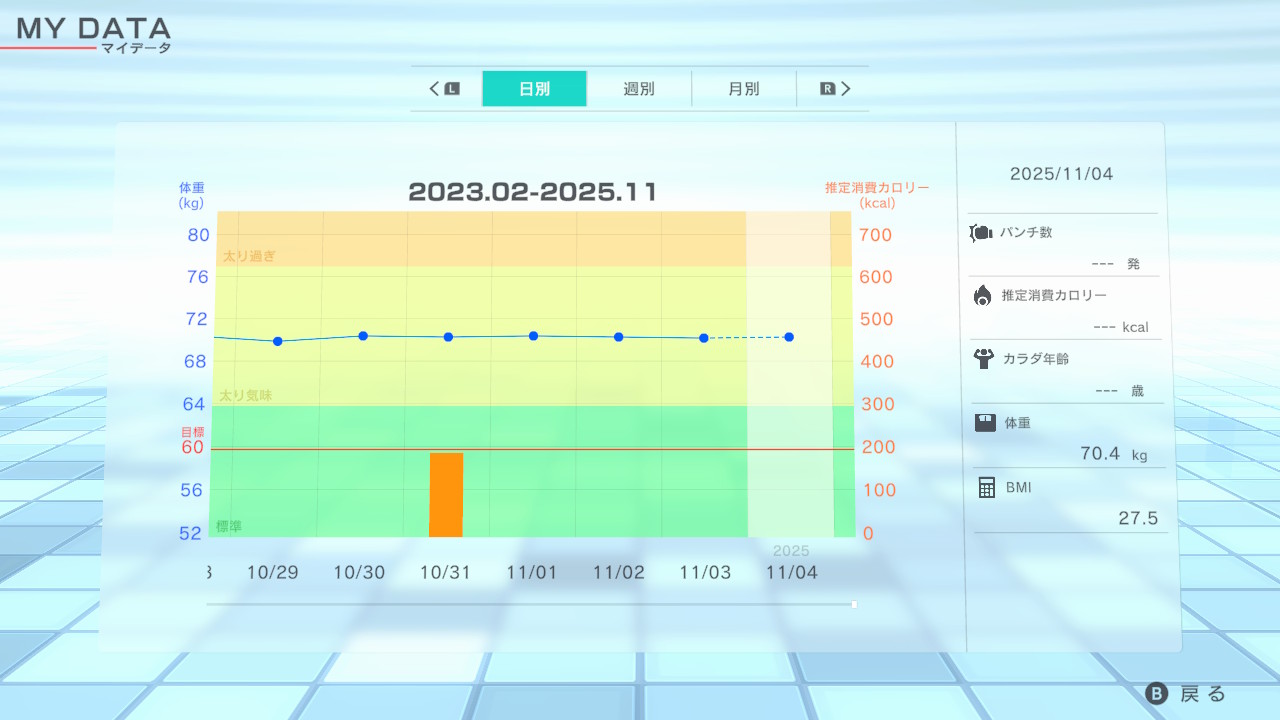Image resolution: width=1280 pixels, height=720 pixels.
Task: Switch to the 月別 monthly tab
Action: click(743, 89)
